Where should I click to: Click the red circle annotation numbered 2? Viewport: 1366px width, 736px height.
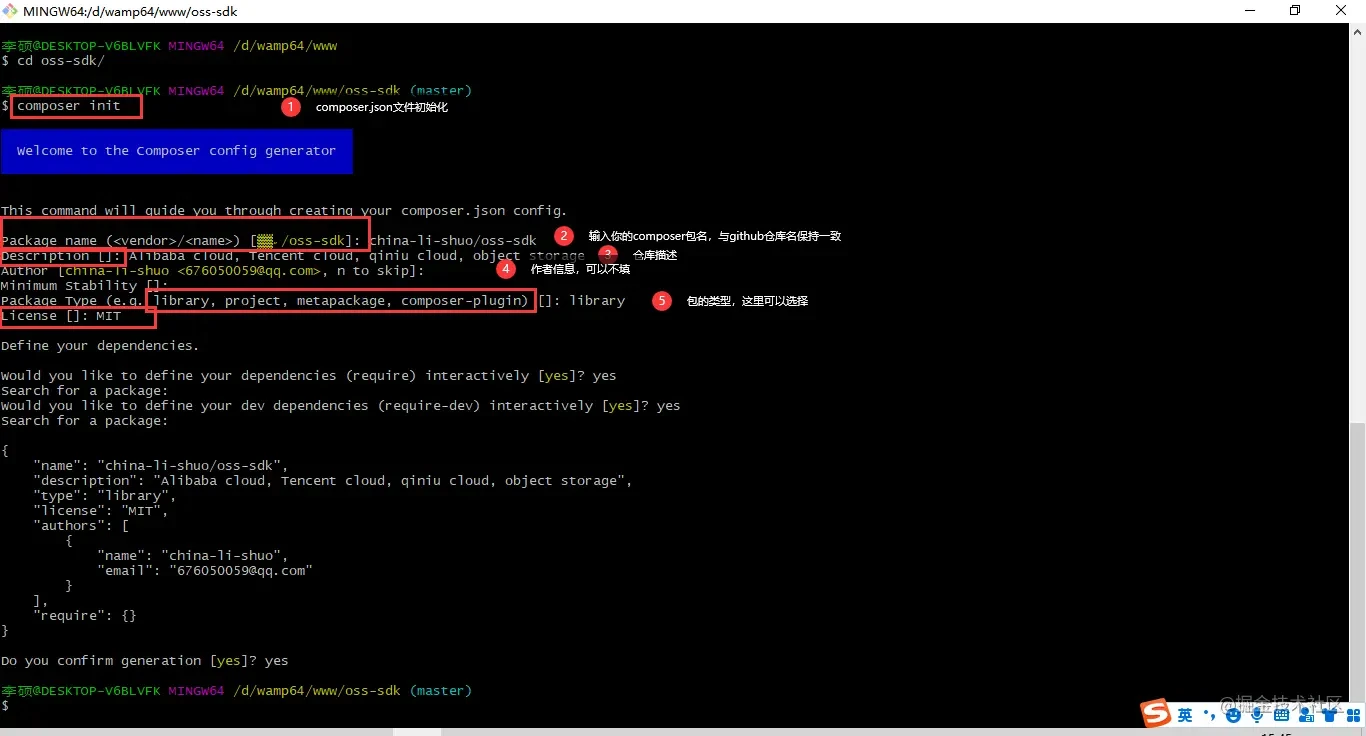point(564,236)
